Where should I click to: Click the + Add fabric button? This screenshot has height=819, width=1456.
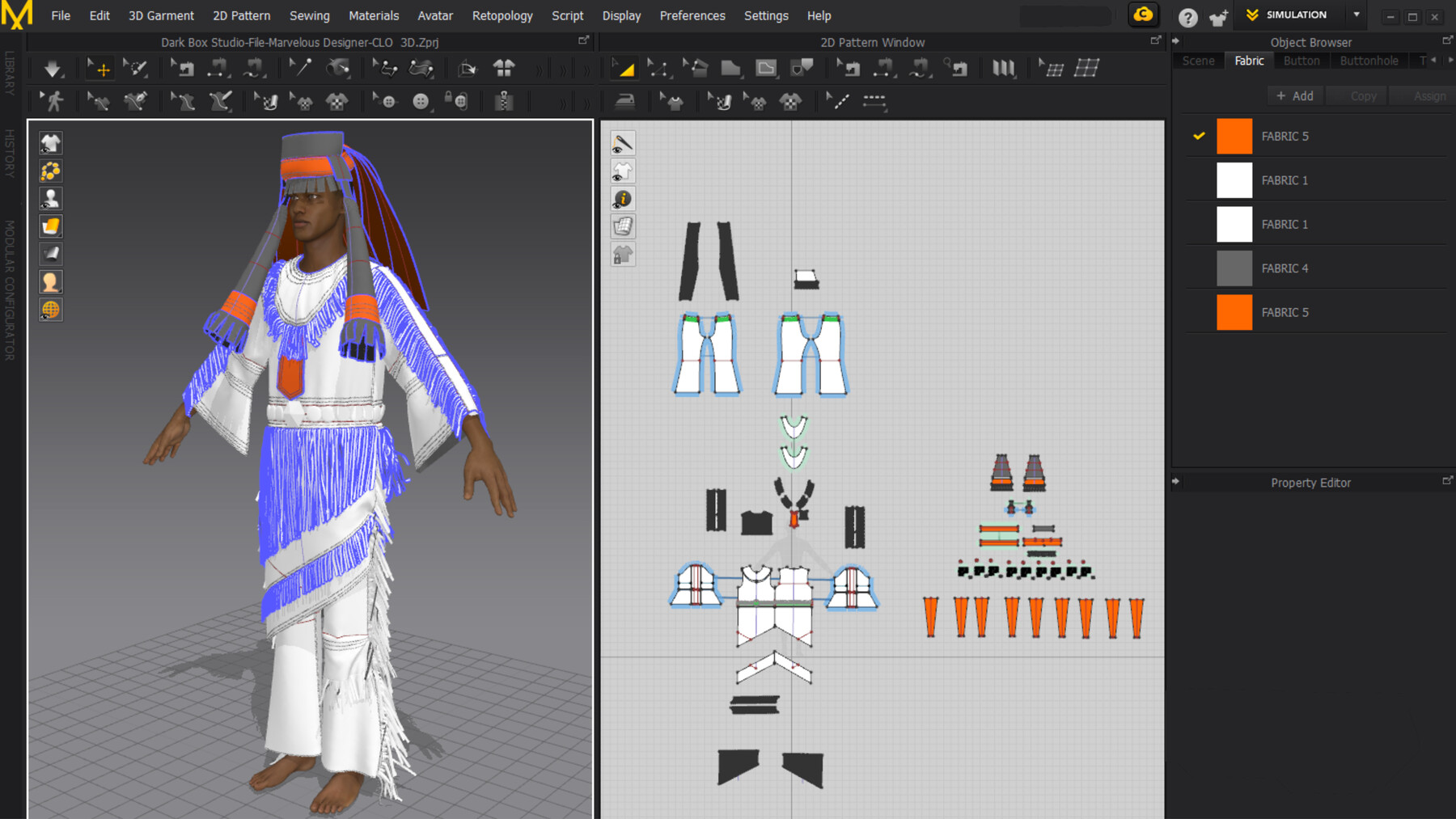[x=1294, y=95]
